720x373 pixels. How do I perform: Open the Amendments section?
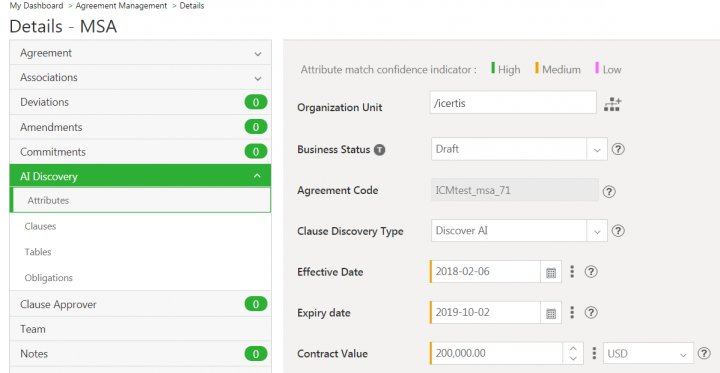click(x=141, y=127)
